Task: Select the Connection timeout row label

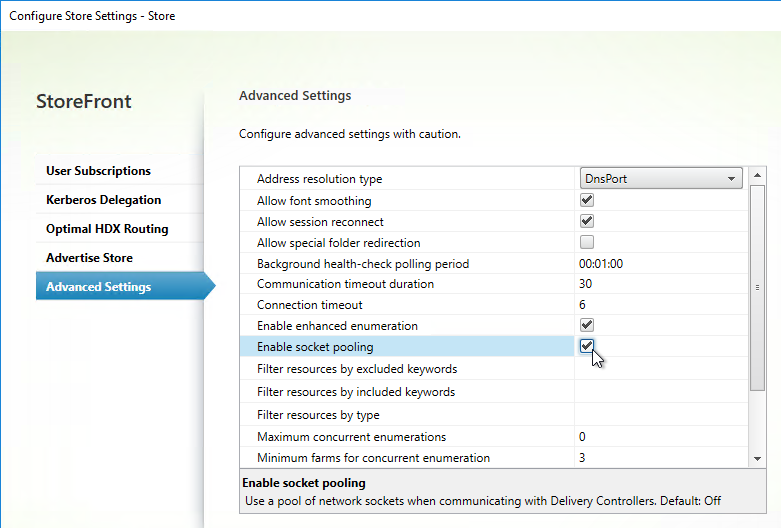Action: point(310,305)
